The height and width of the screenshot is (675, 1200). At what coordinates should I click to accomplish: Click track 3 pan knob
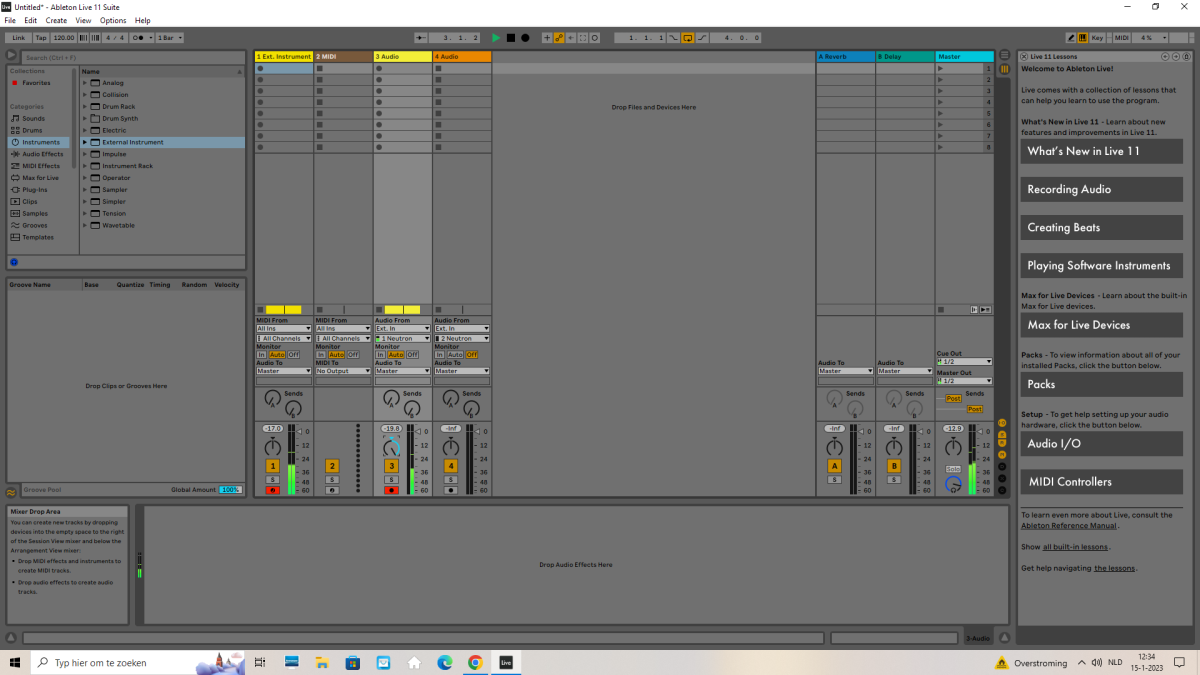tap(391, 447)
